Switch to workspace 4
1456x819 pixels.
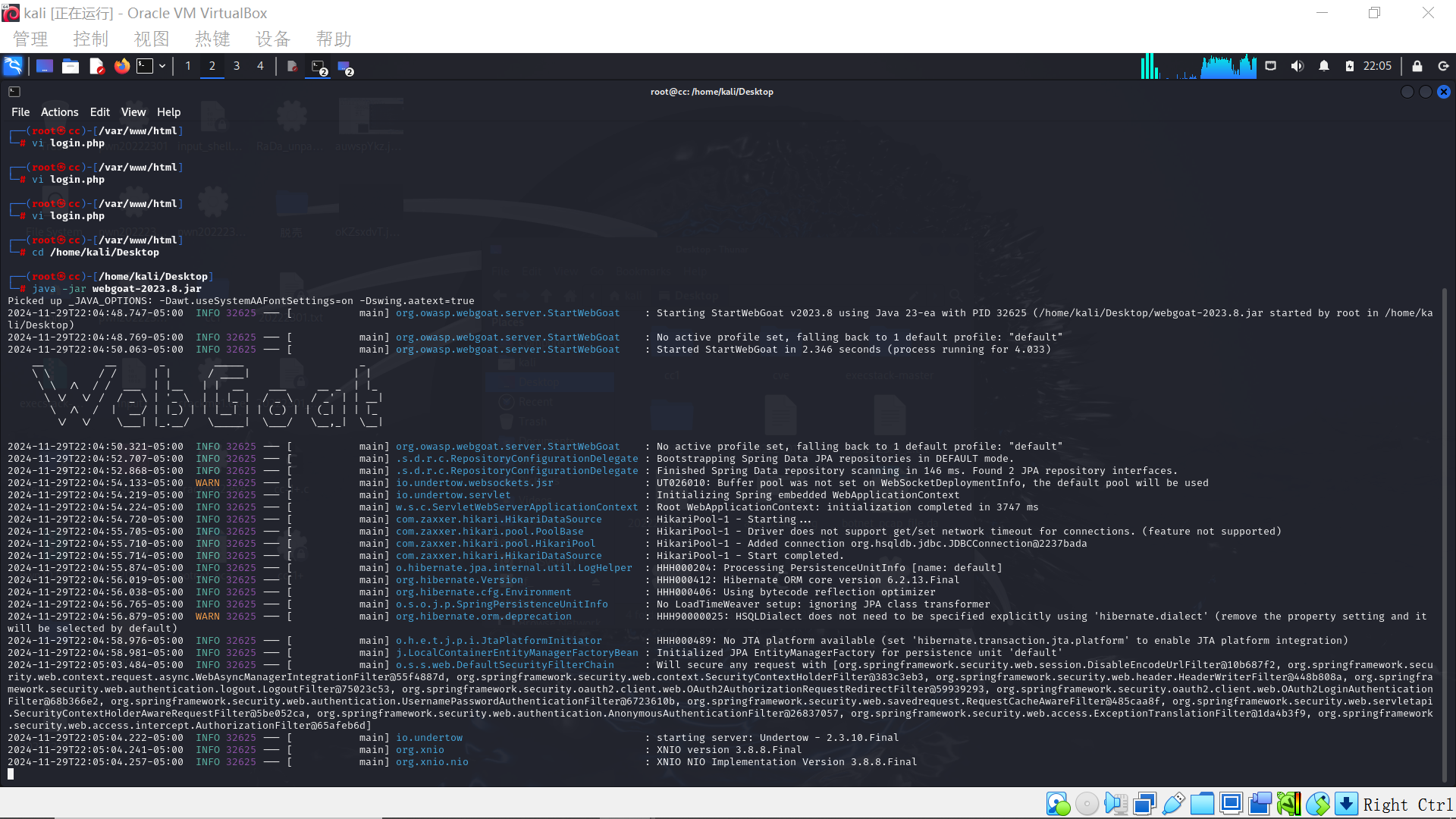point(260,66)
